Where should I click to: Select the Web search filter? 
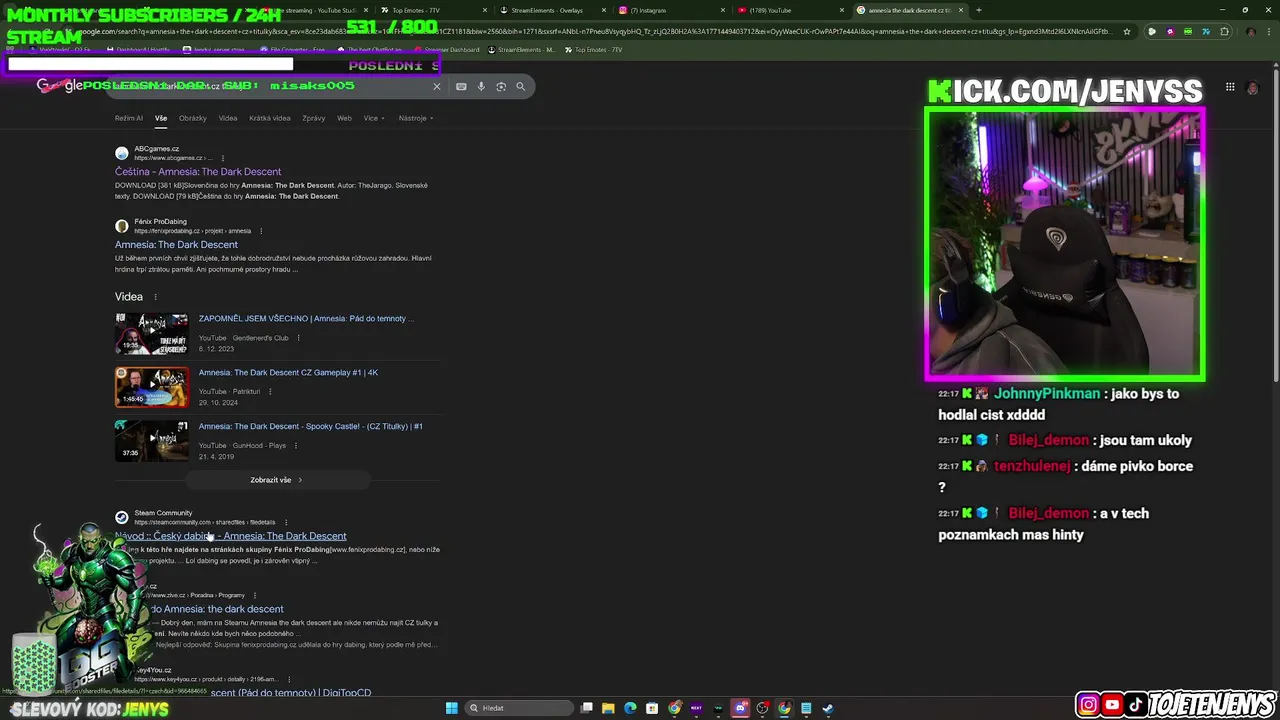(344, 118)
